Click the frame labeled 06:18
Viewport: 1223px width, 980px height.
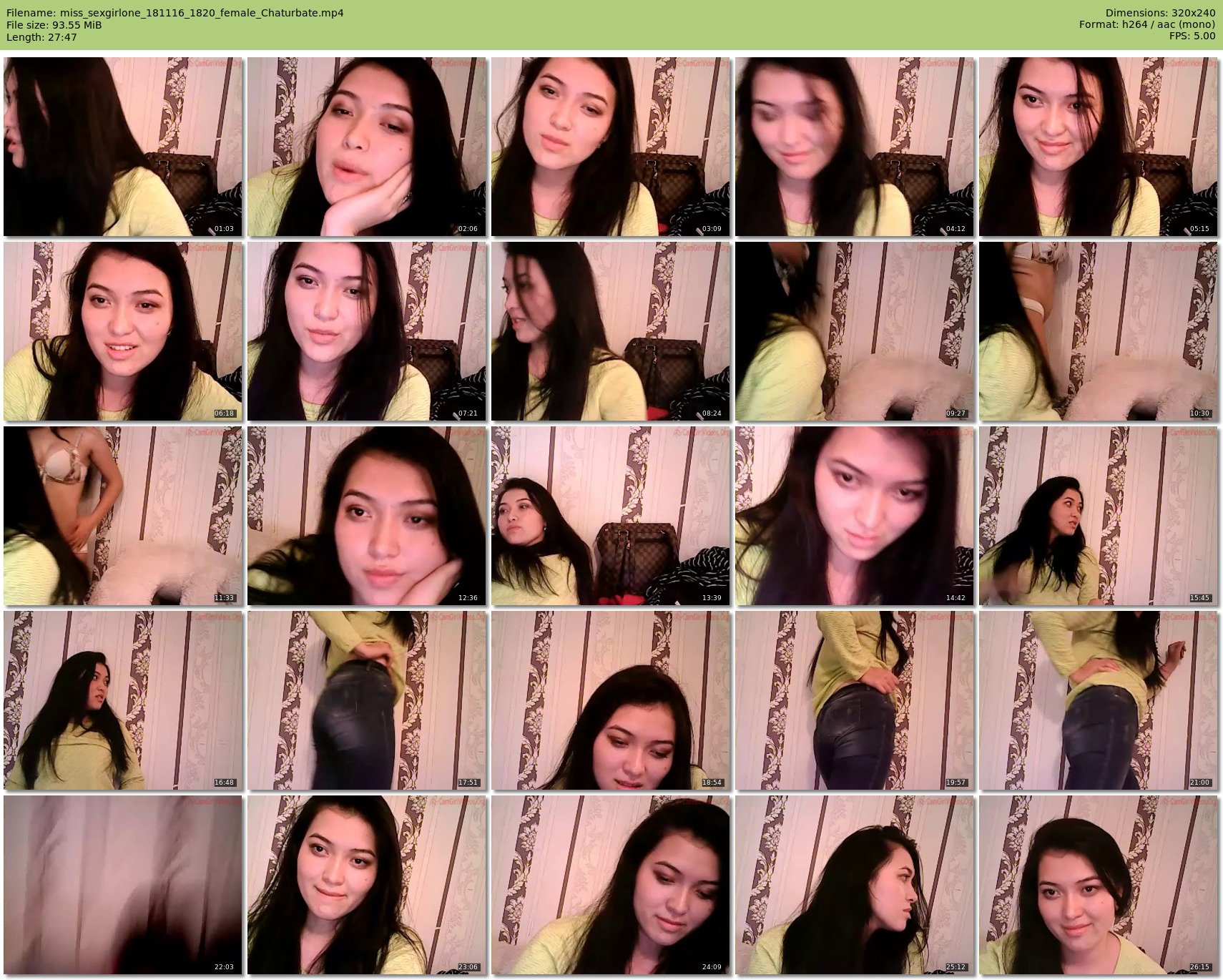coord(123,331)
